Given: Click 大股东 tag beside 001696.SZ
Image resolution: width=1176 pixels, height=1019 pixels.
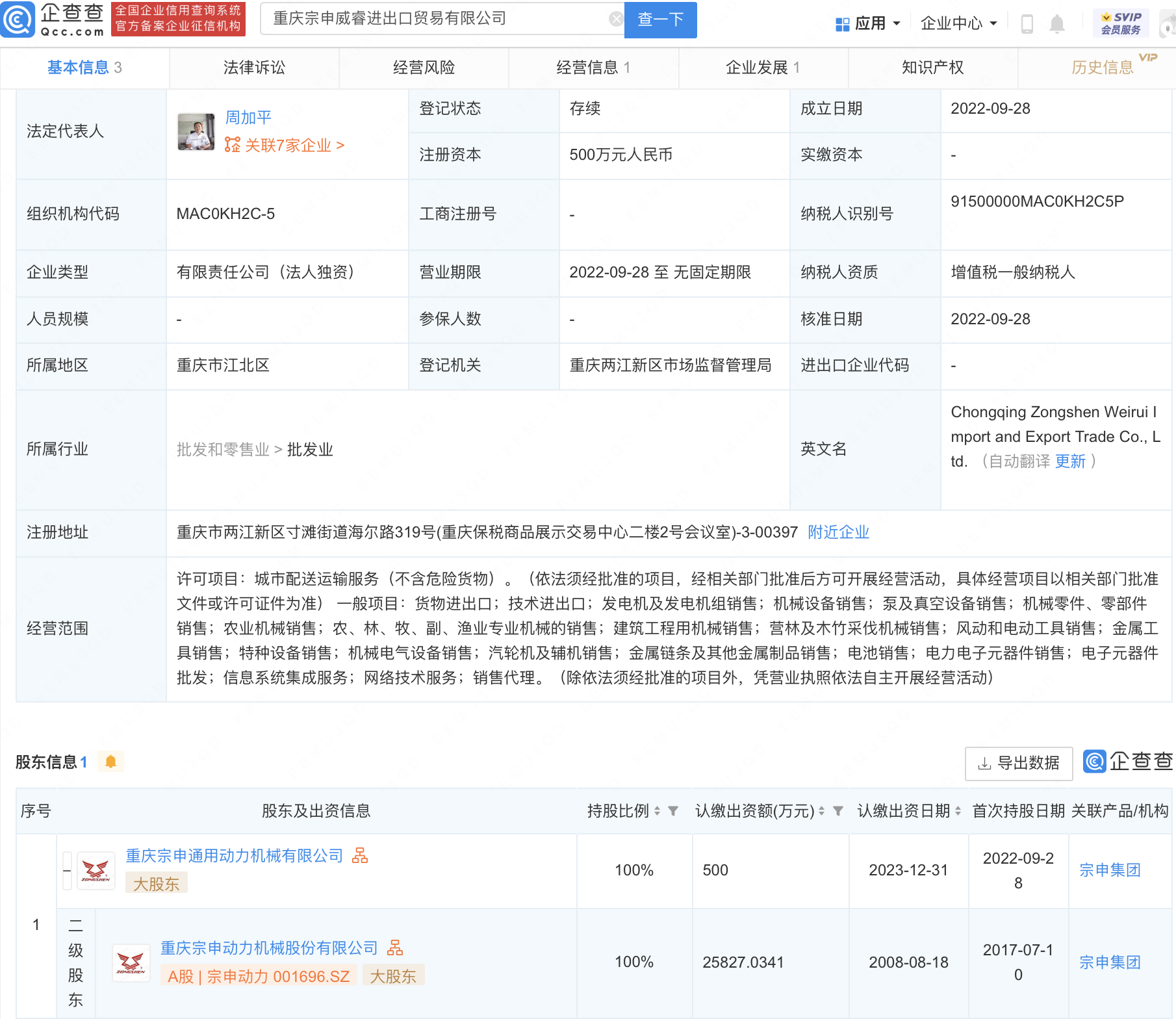Looking at the screenshot, I should (x=393, y=976).
